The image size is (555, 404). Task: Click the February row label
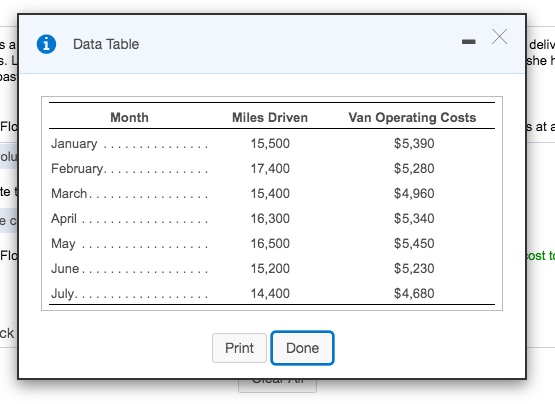(x=77, y=169)
